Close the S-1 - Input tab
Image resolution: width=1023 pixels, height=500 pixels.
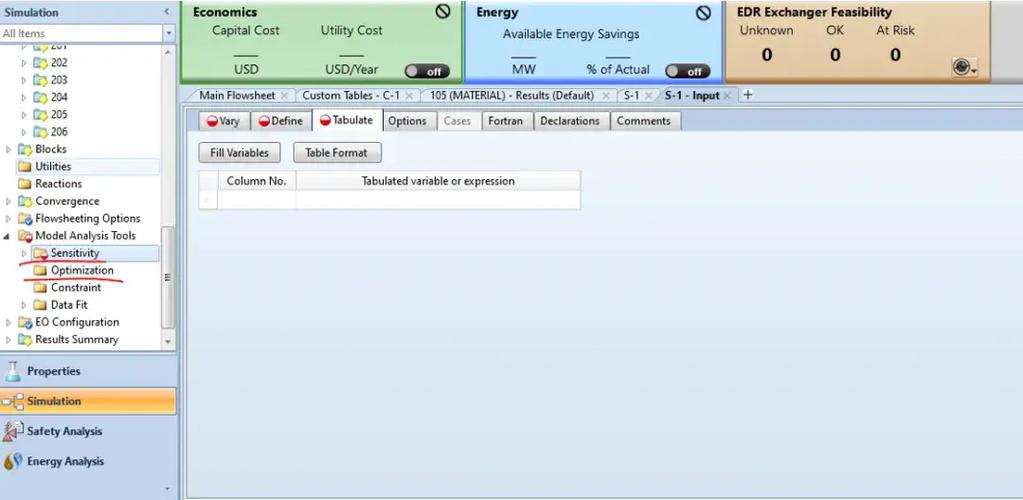(x=727, y=95)
